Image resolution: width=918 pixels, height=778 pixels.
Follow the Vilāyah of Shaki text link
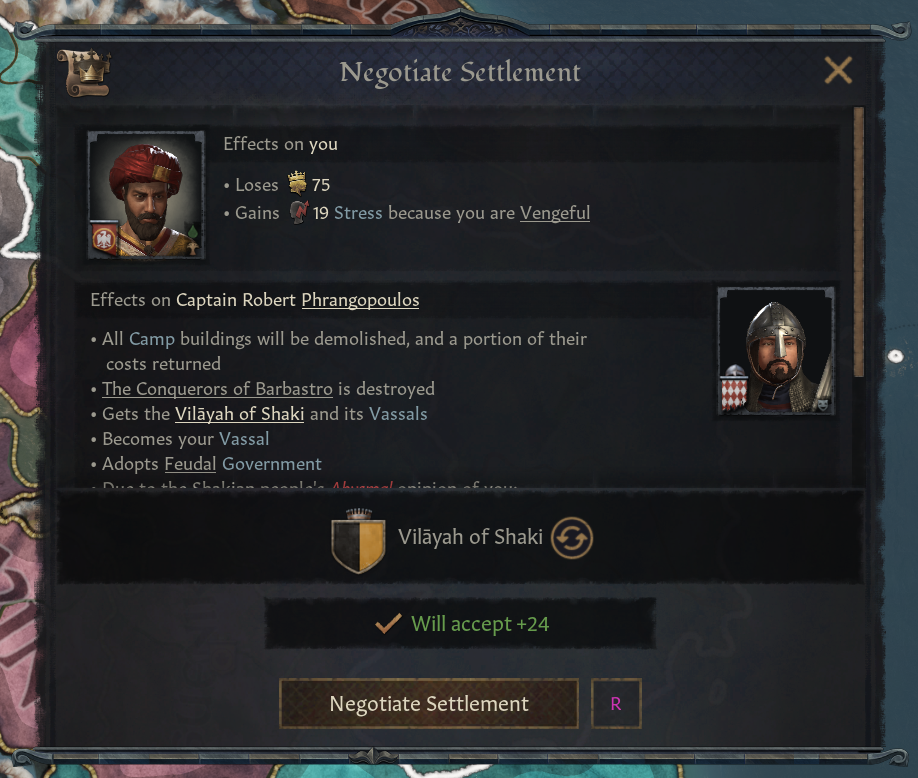(239, 414)
